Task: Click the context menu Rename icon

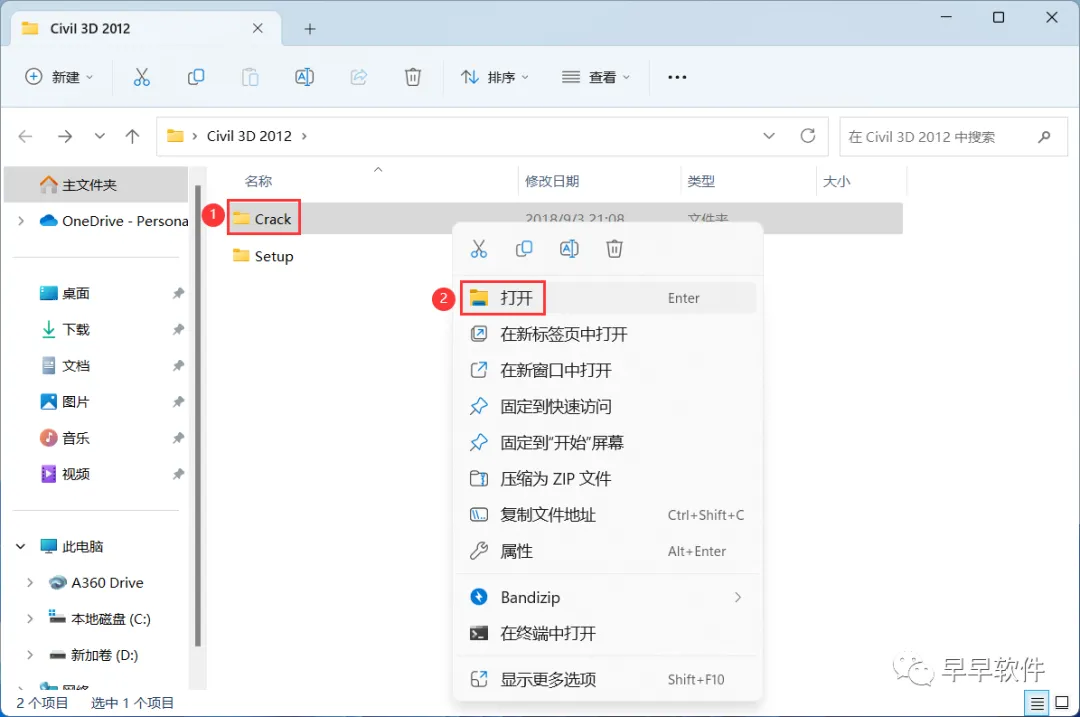Action: pos(569,249)
